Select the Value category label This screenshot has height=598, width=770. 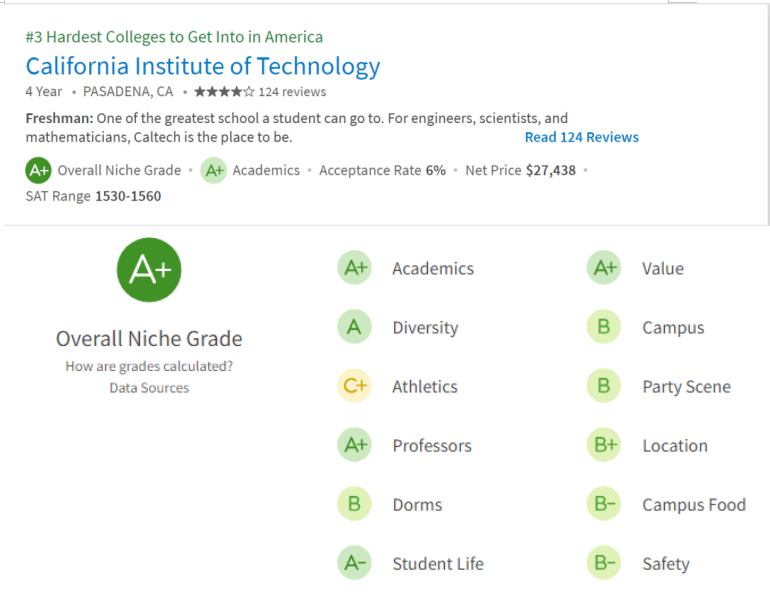point(663,269)
